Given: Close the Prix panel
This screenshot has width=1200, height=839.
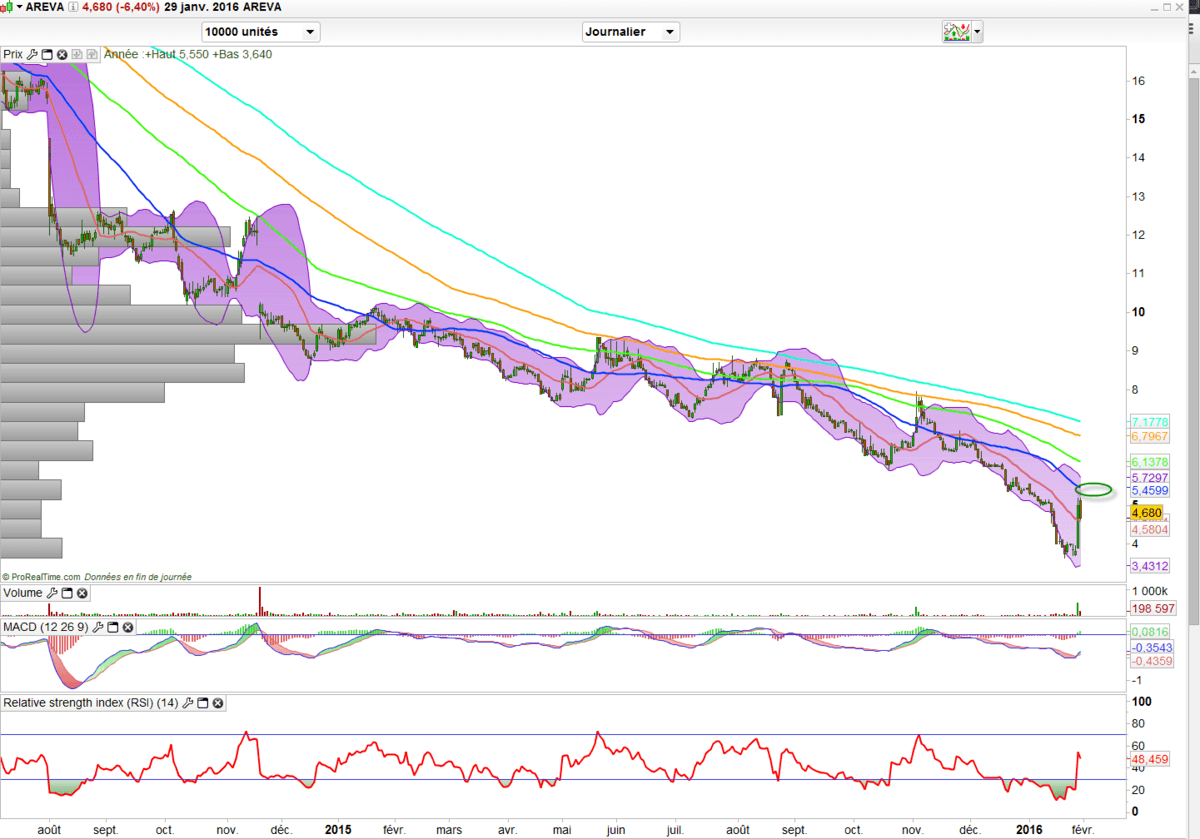Looking at the screenshot, I should click(62, 54).
